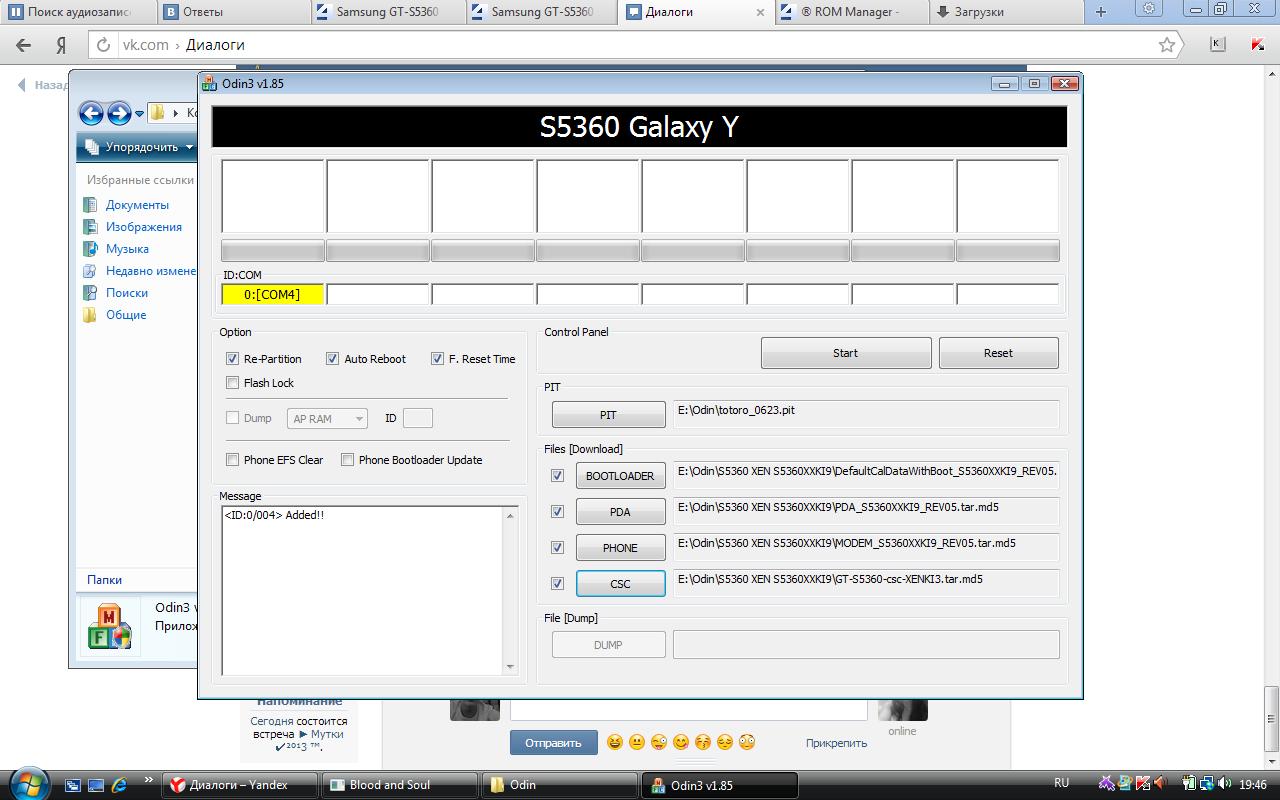
Task: Choose a PIT file via PIT button
Action: tap(608, 415)
